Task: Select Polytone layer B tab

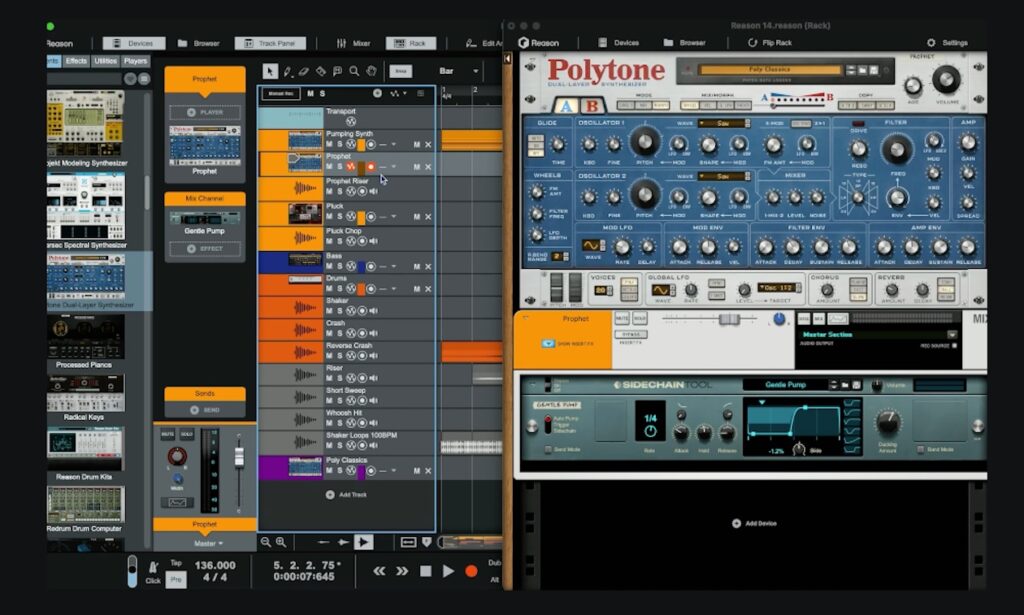Action: 592,106
